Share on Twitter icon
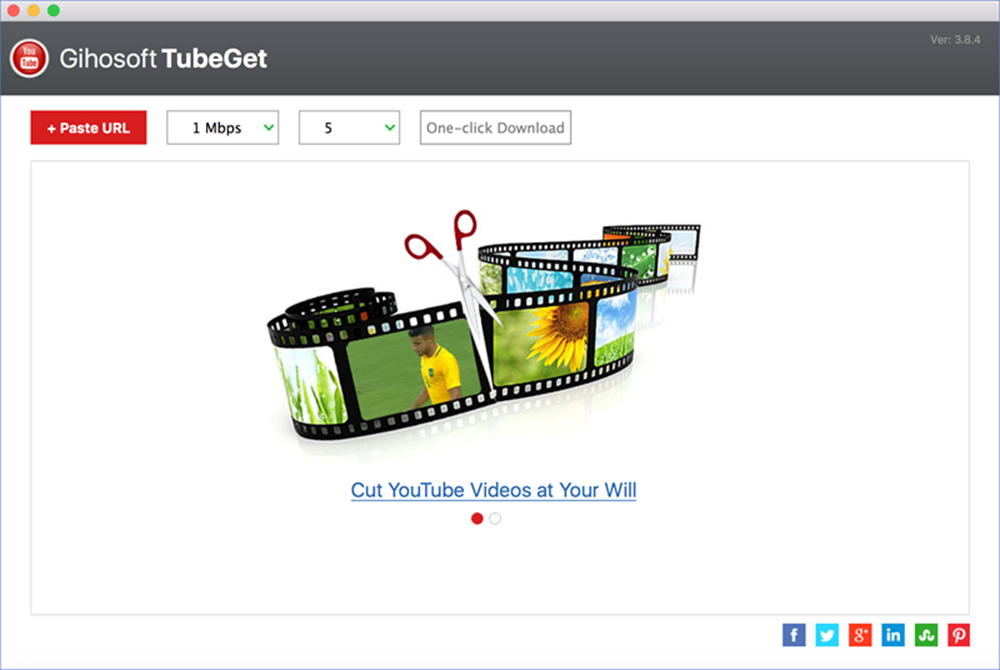This screenshot has width=1000, height=670. (827, 635)
